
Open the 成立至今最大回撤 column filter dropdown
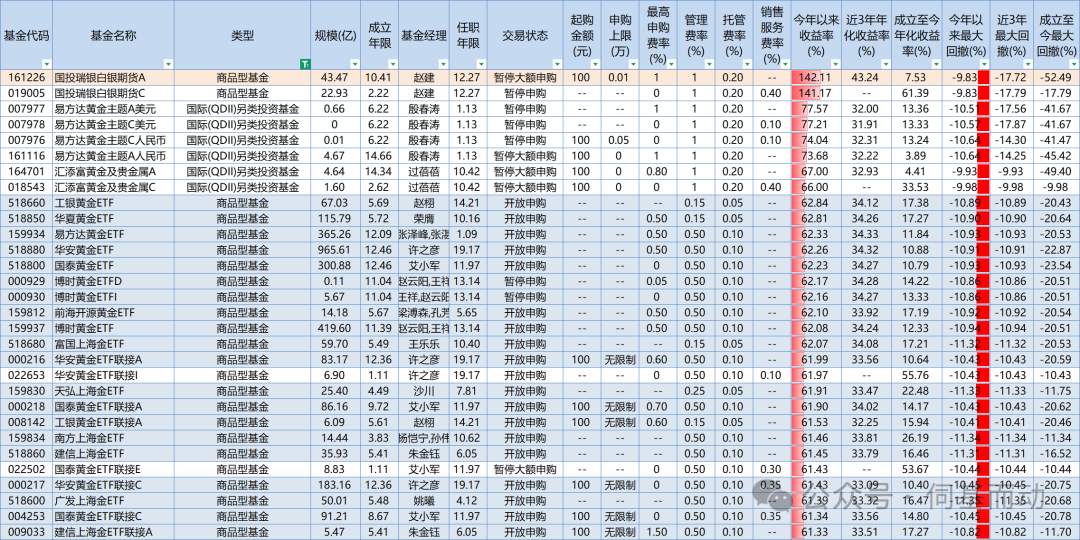click(1072, 64)
